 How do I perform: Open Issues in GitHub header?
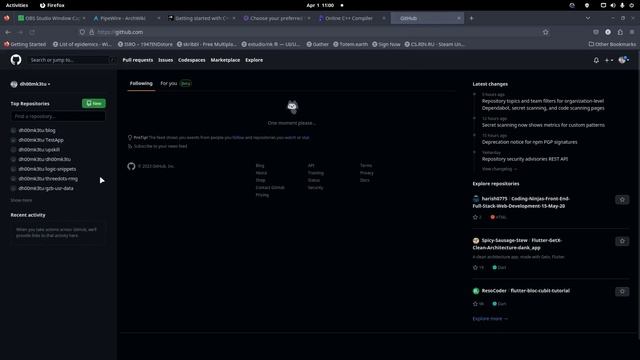(x=165, y=60)
